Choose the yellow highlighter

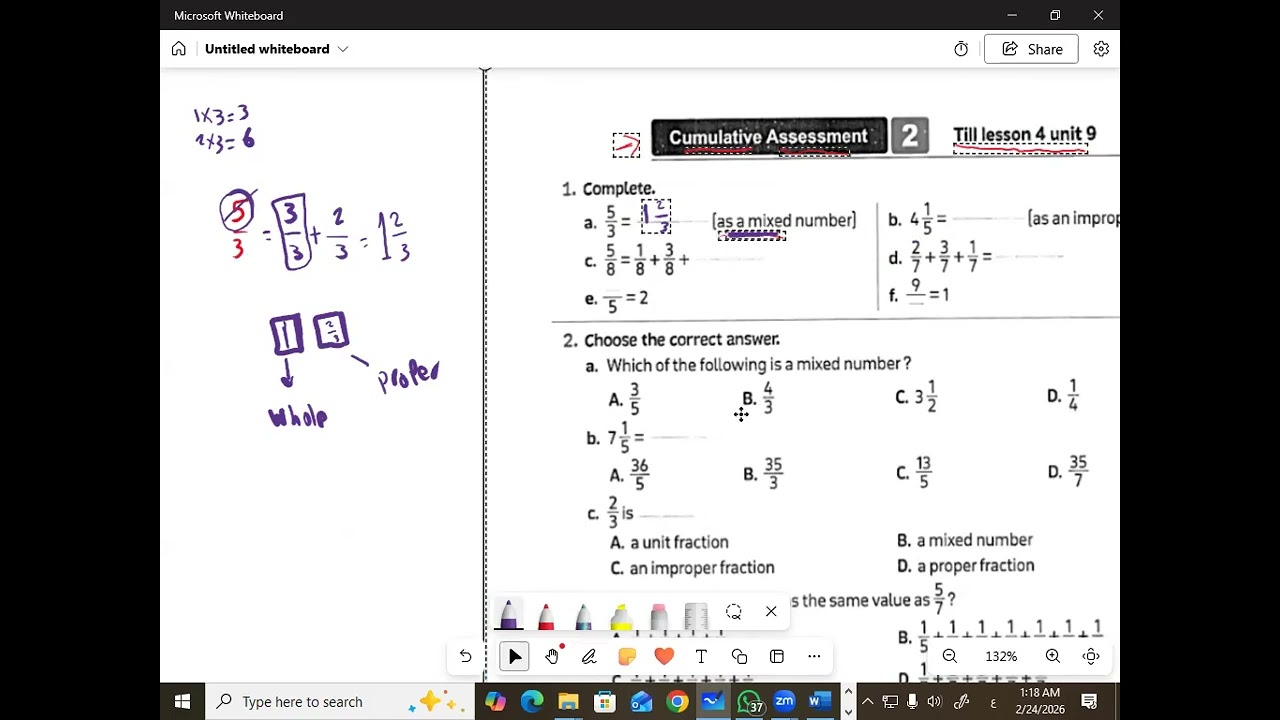tap(621, 615)
